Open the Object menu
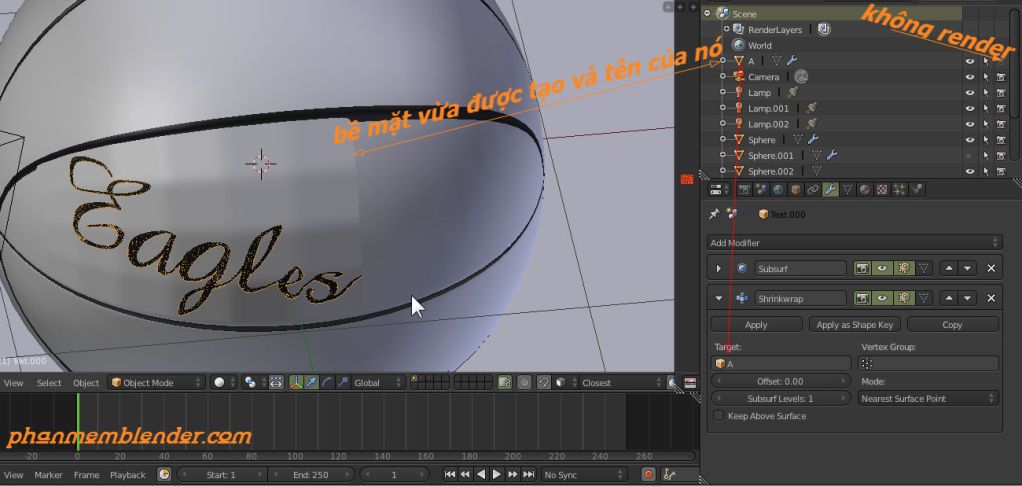 [86, 382]
